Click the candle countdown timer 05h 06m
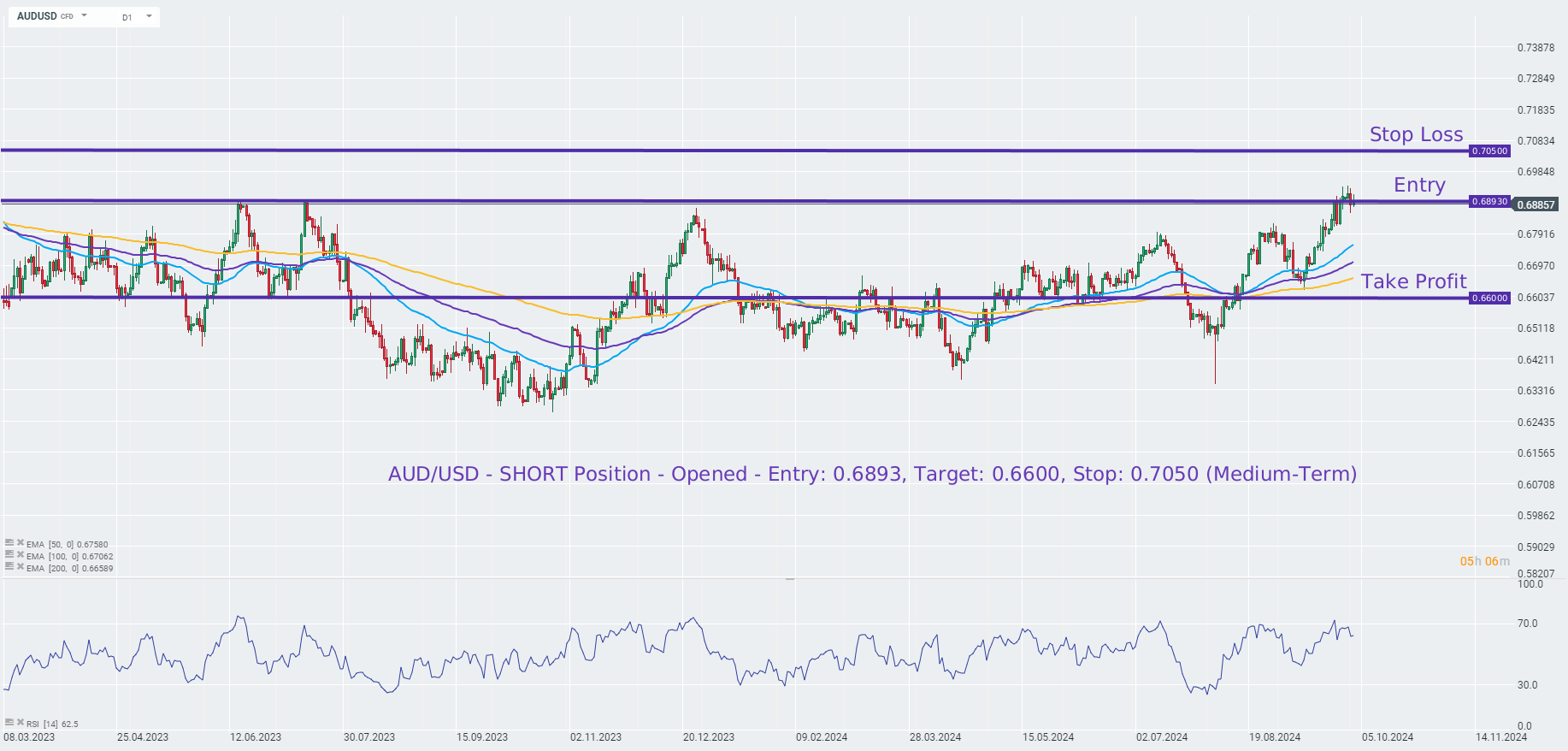 coord(1484,561)
